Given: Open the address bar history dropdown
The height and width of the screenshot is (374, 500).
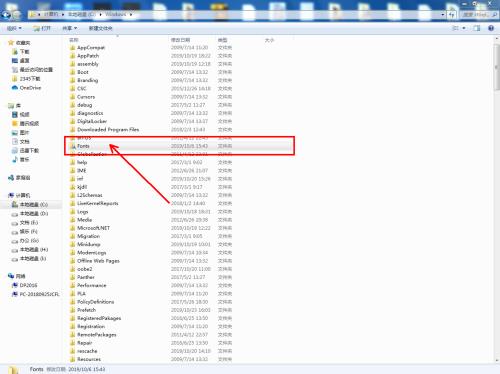Looking at the screenshot, I should (443, 15).
